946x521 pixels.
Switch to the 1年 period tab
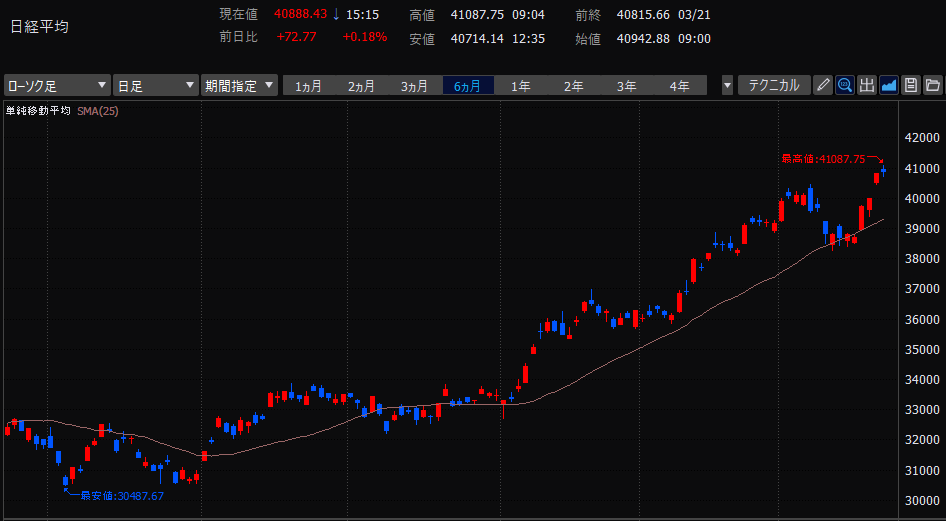pos(521,86)
